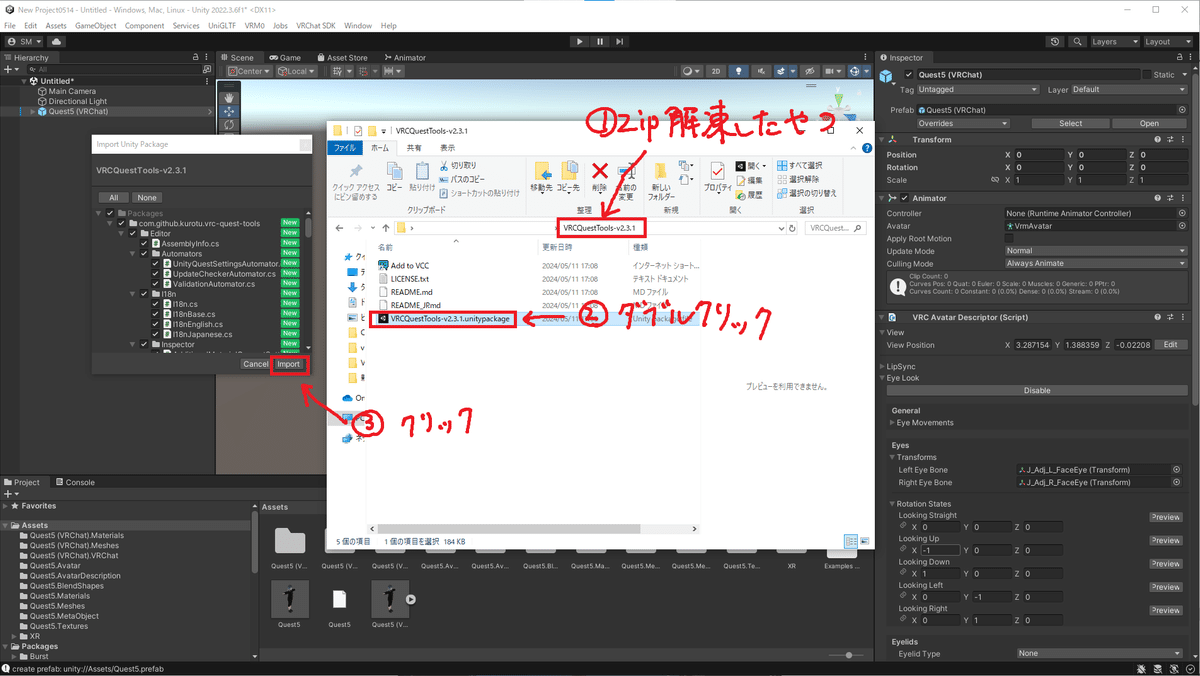Select the Rotate tool in Scene
Screen dimensions: 1200x676
(x=229, y=126)
